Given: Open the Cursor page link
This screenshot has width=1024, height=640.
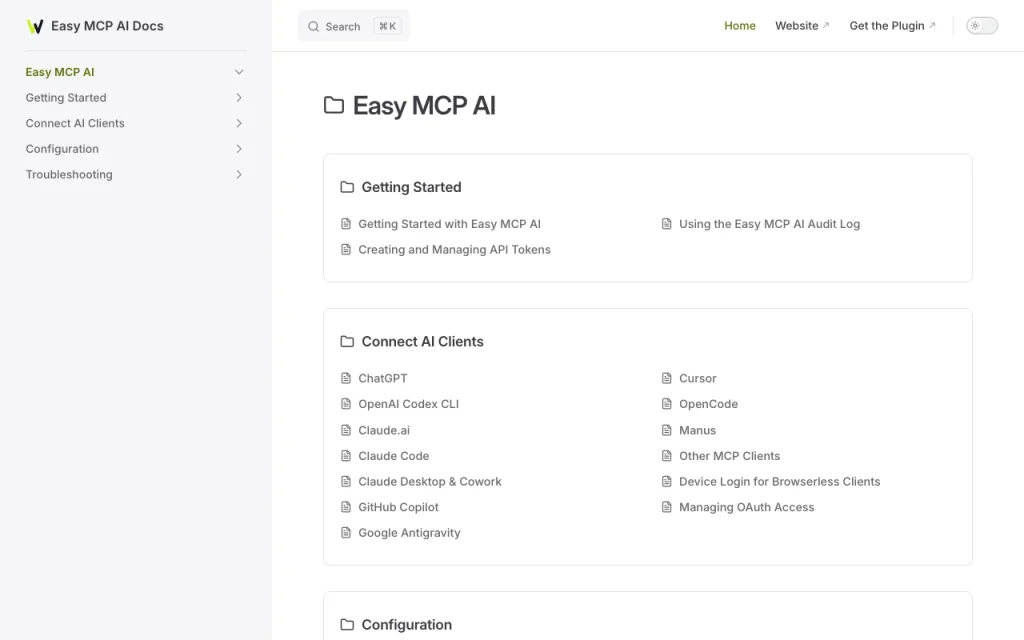Looking at the screenshot, I should (697, 378).
